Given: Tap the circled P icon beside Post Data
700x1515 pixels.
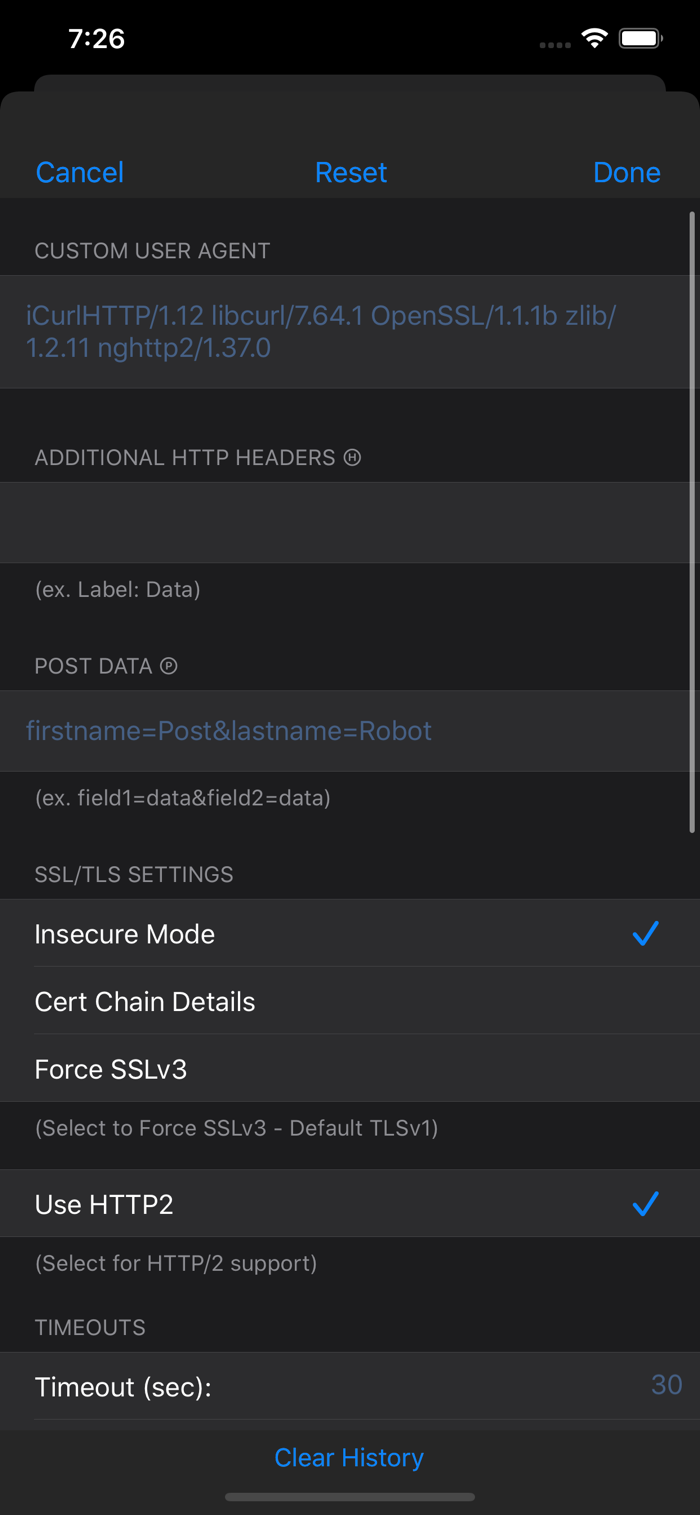Looking at the screenshot, I should click(x=169, y=665).
